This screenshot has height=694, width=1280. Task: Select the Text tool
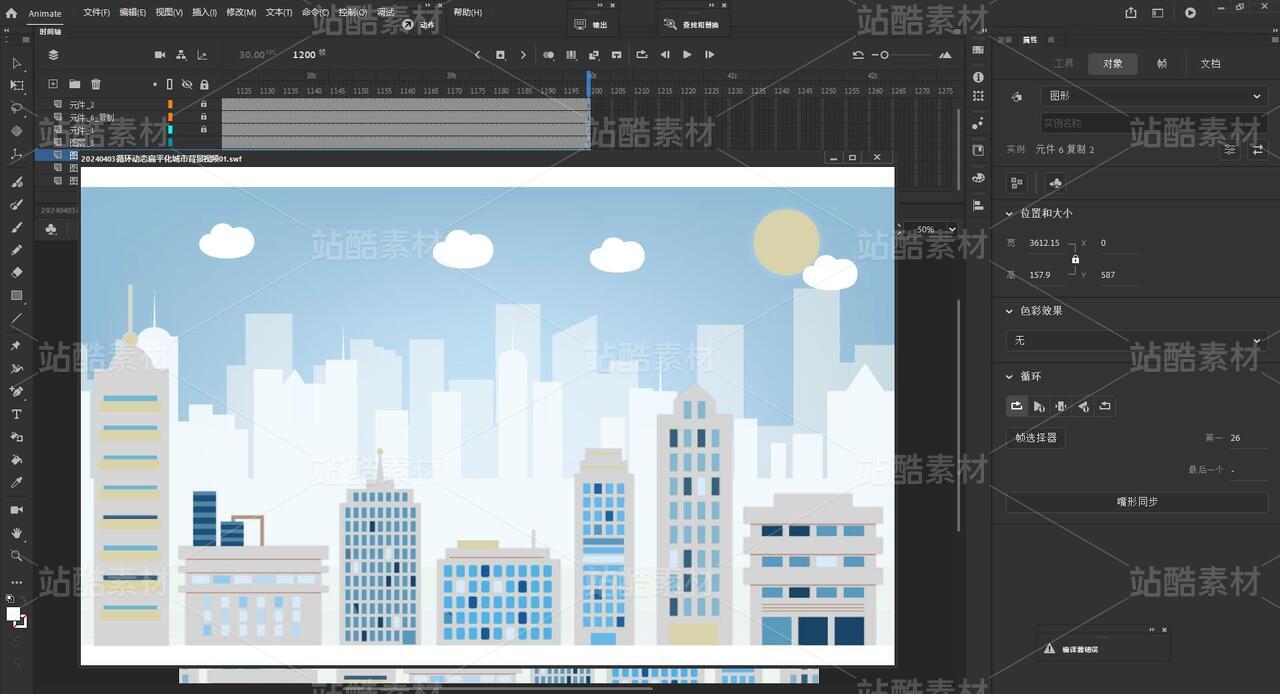click(x=16, y=414)
